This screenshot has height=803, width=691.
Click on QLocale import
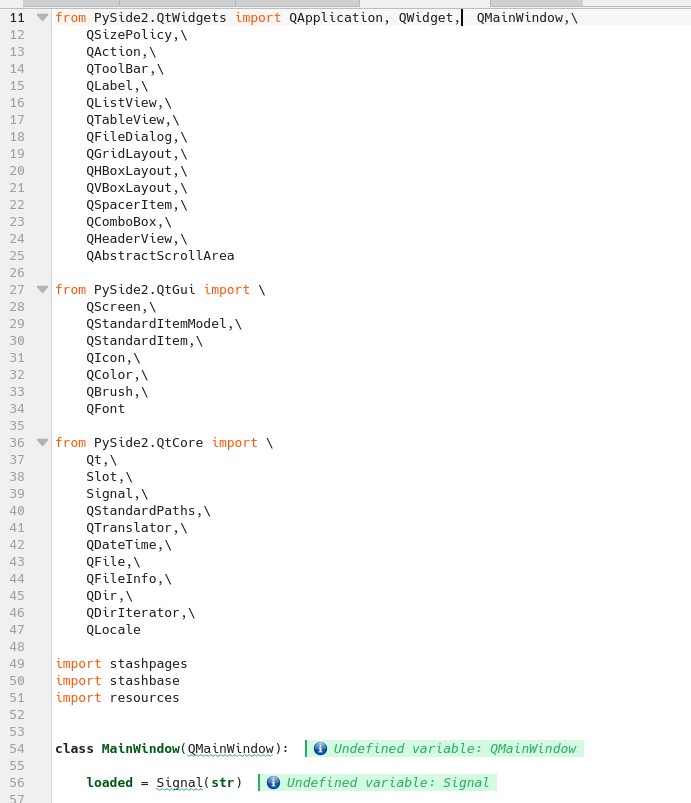pyautogui.click(x=114, y=629)
